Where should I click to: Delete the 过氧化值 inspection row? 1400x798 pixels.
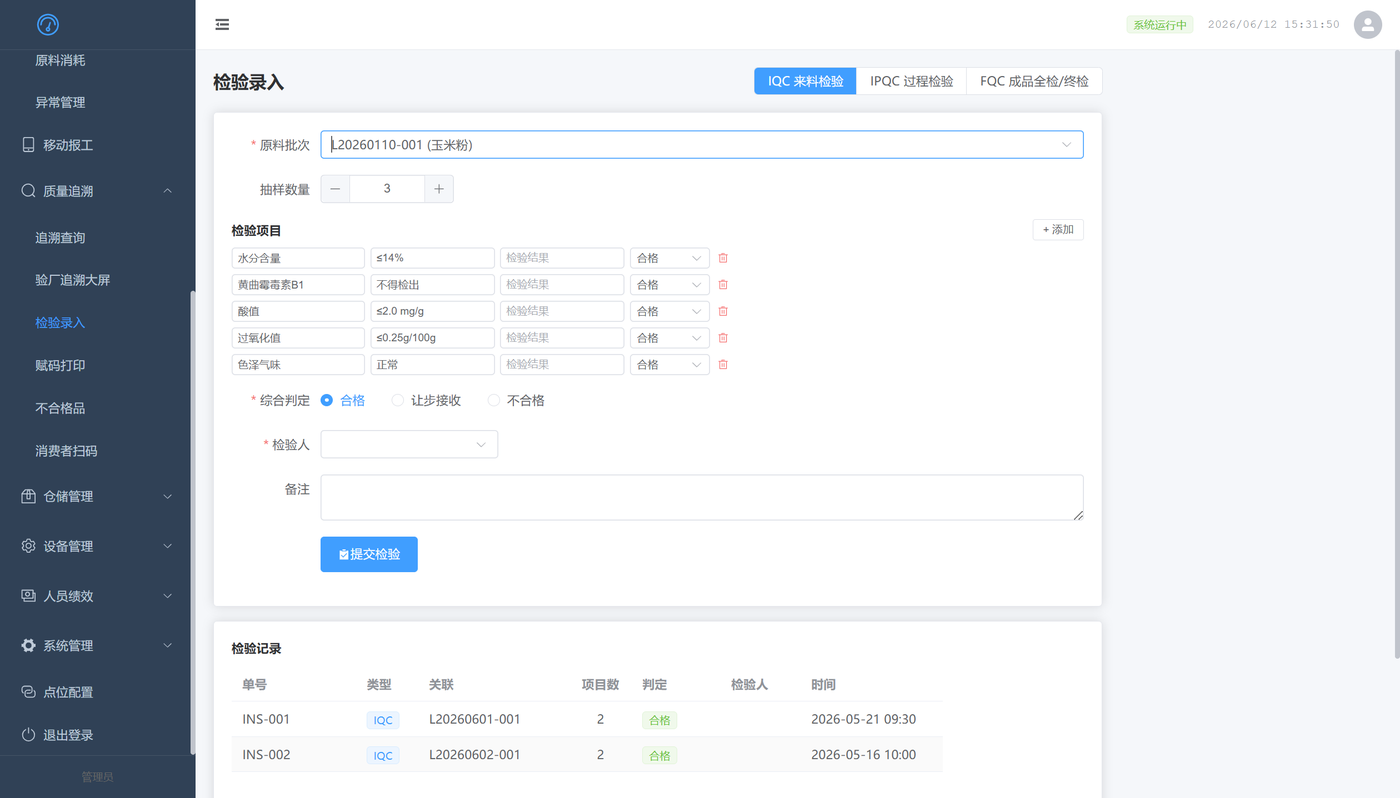tap(723, 338)
